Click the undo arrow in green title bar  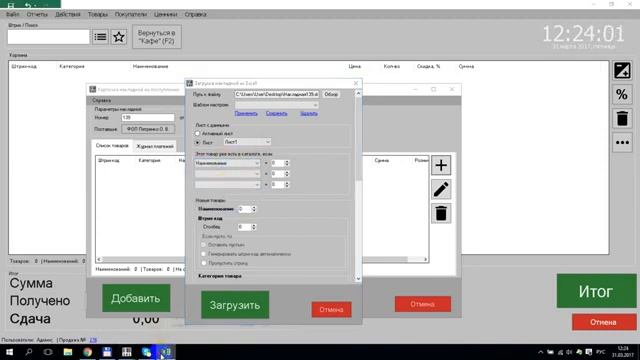click(28, 5)
